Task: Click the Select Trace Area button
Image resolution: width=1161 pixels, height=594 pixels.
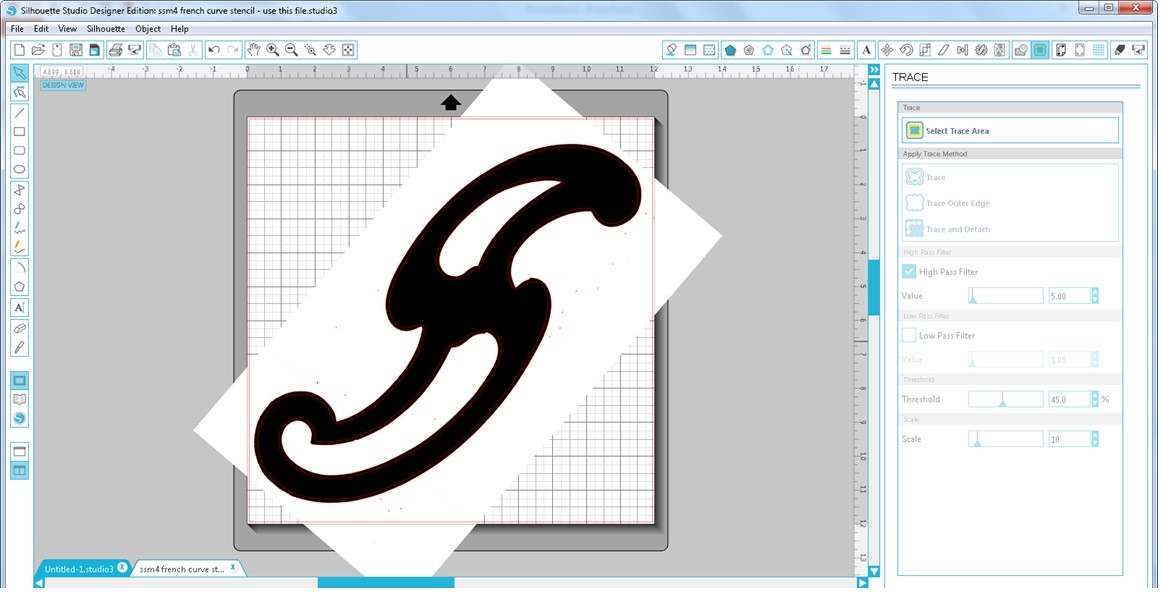Action: click(1008, 130)
